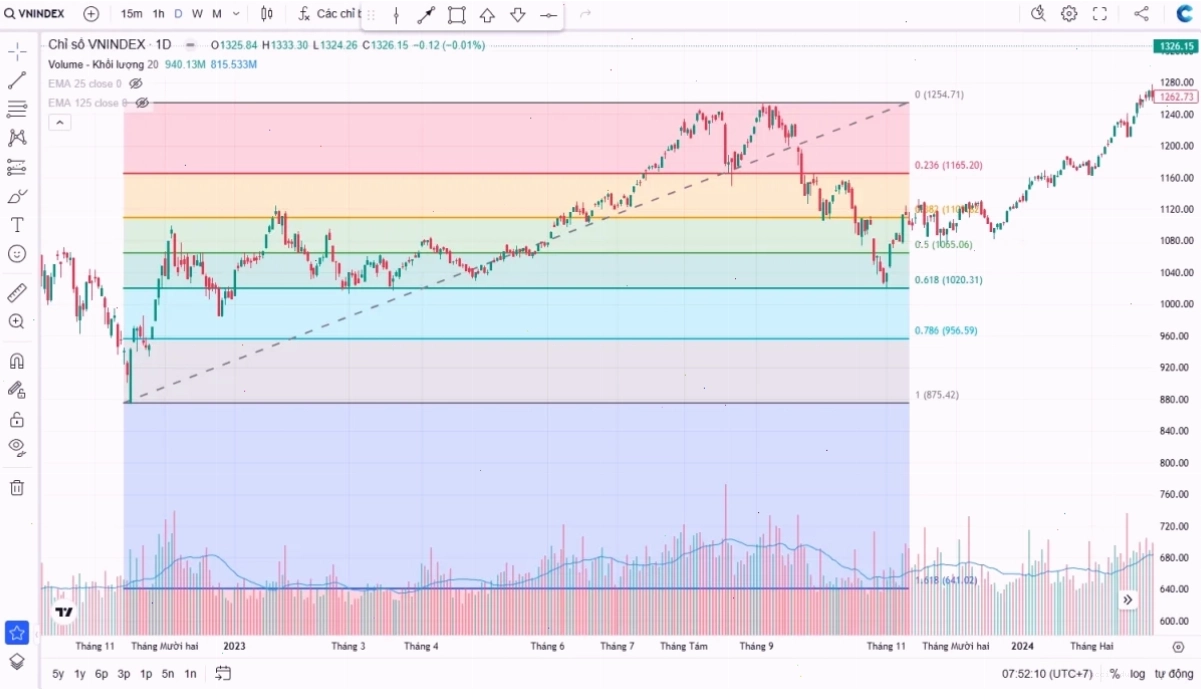Switch to the 15m timeframe
Image resolution: width=1201 pixels, height=691 pixels.
click(131, 14)
